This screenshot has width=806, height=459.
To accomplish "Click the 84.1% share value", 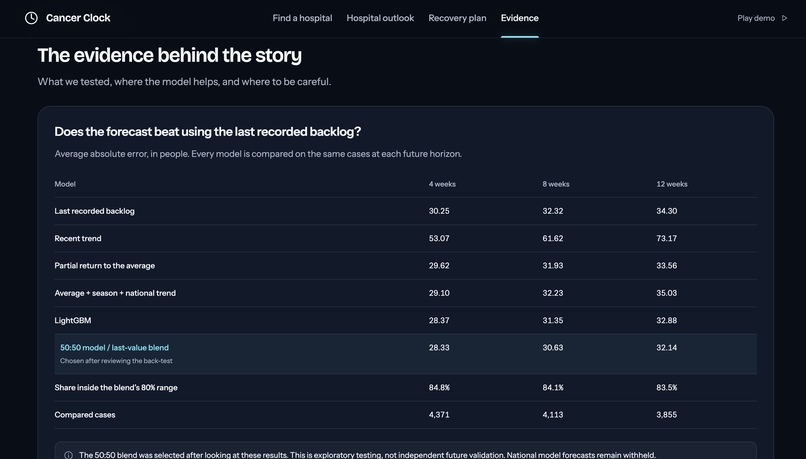I will tap(553, 388).
